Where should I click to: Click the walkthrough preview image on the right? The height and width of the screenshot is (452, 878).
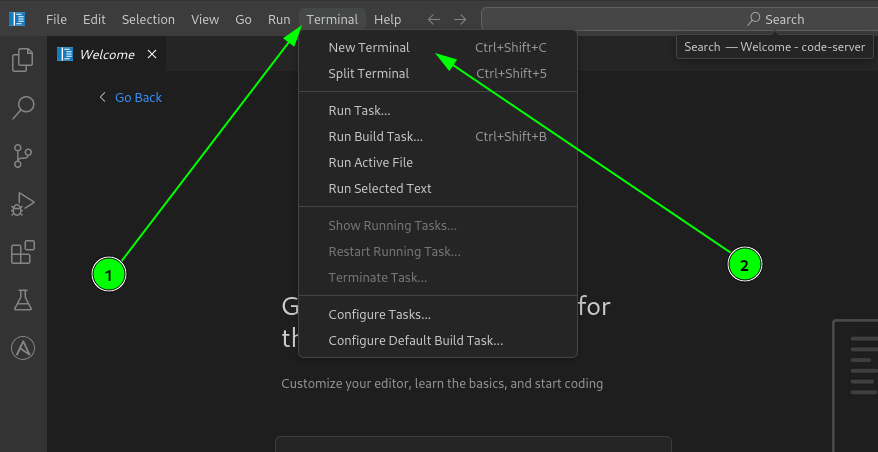point(855,385)
